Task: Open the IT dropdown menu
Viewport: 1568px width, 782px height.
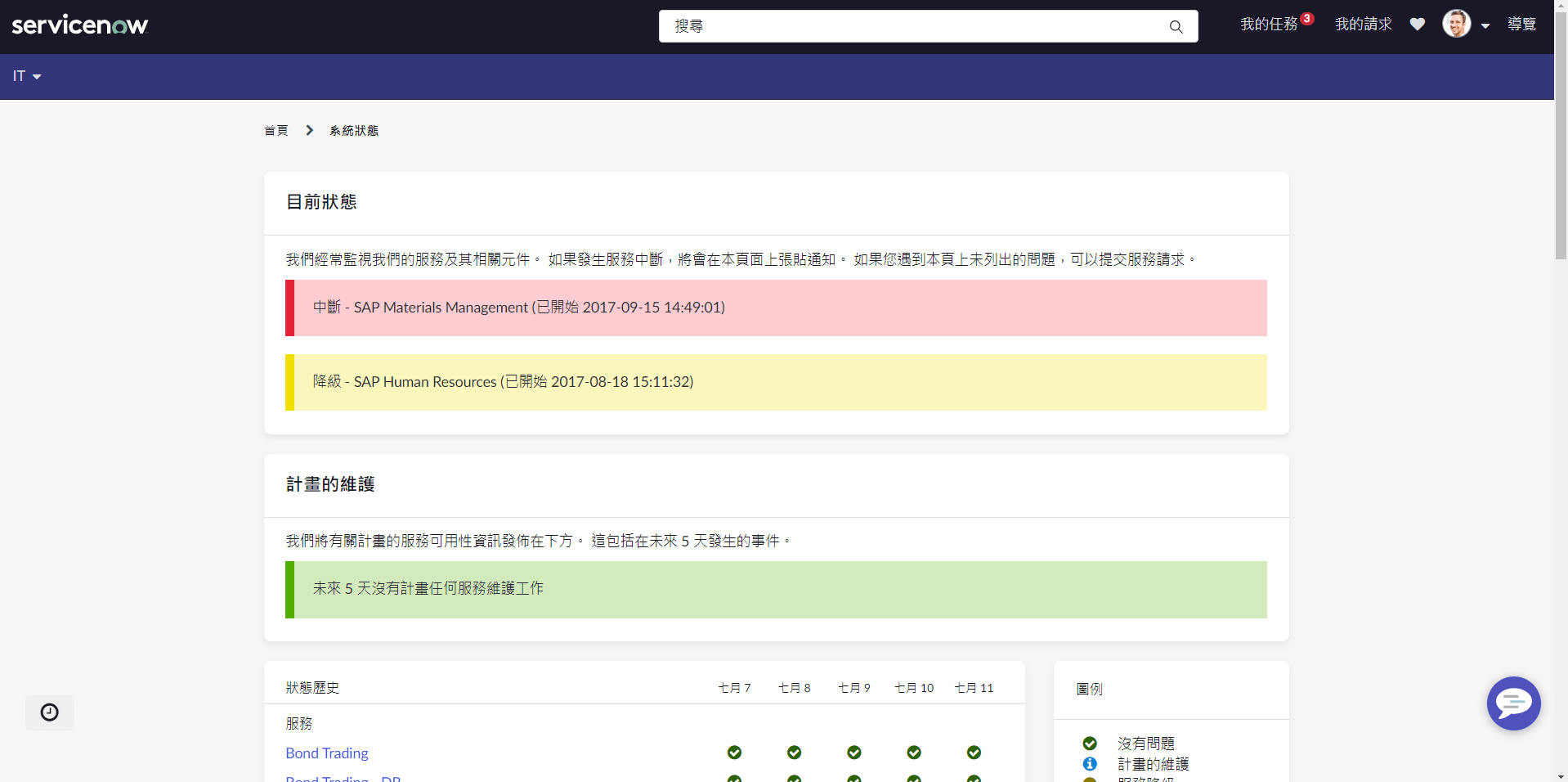Action: (x=27, y=76)
